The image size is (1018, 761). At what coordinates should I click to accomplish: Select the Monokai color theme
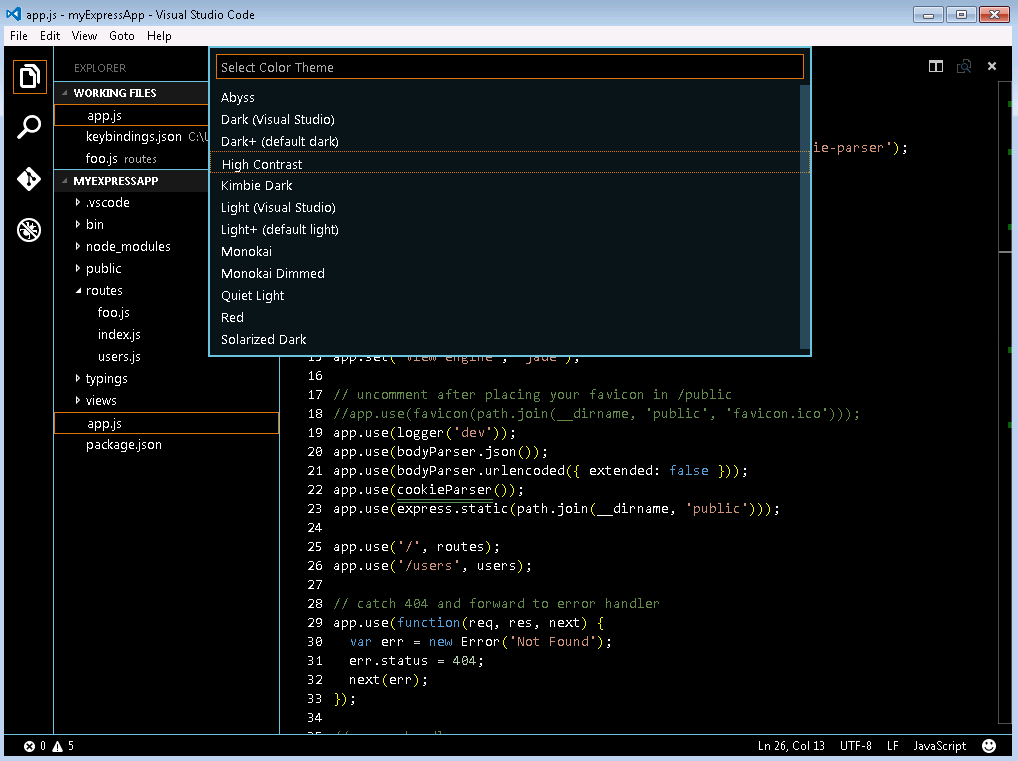(246, 252)
